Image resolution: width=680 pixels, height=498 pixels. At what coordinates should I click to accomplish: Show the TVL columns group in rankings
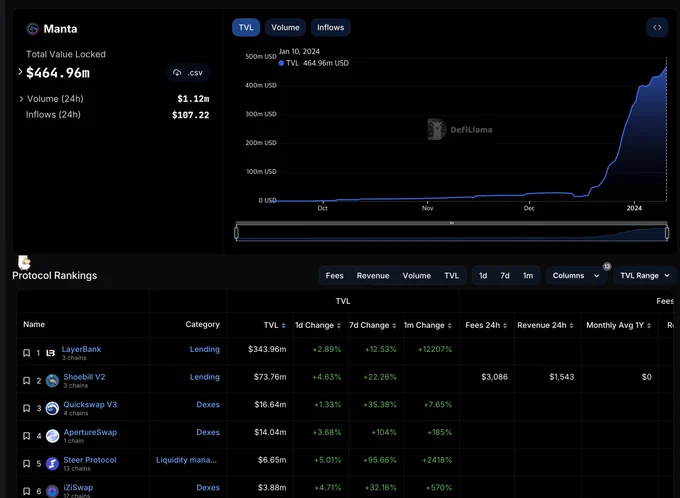451,275
